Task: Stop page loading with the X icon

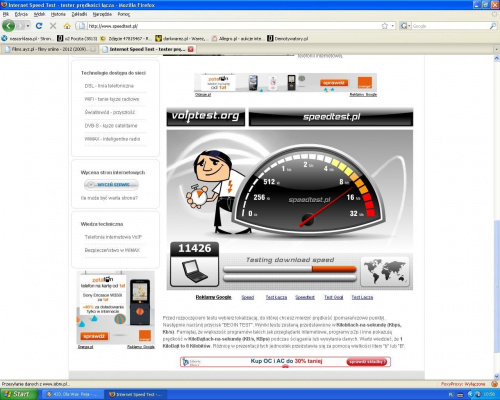Action: click(x=53, y=26)
